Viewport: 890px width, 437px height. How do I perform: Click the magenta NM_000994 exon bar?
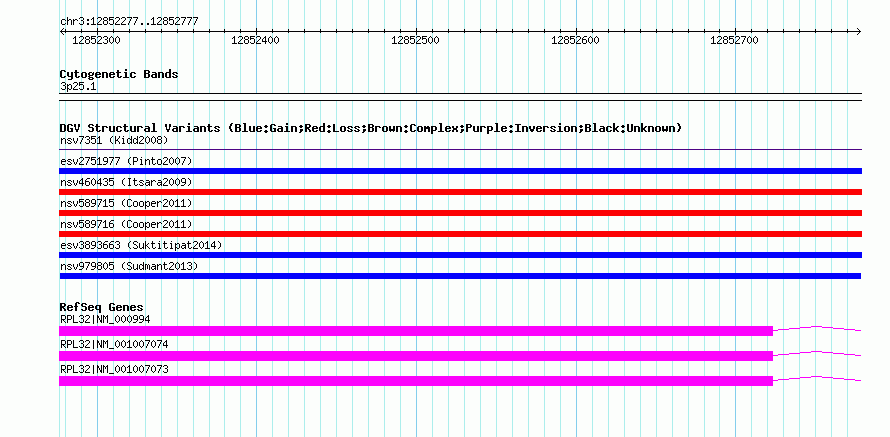click(416, 331)
